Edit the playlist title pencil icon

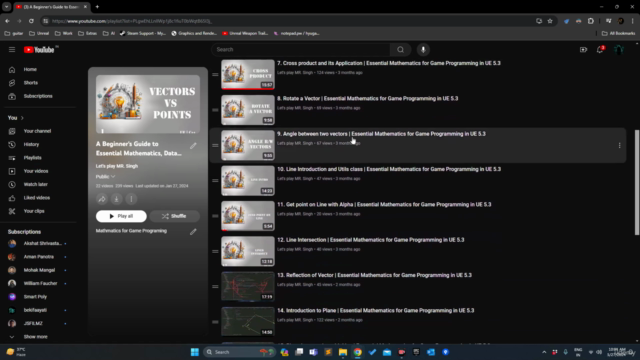coord(193,146)
